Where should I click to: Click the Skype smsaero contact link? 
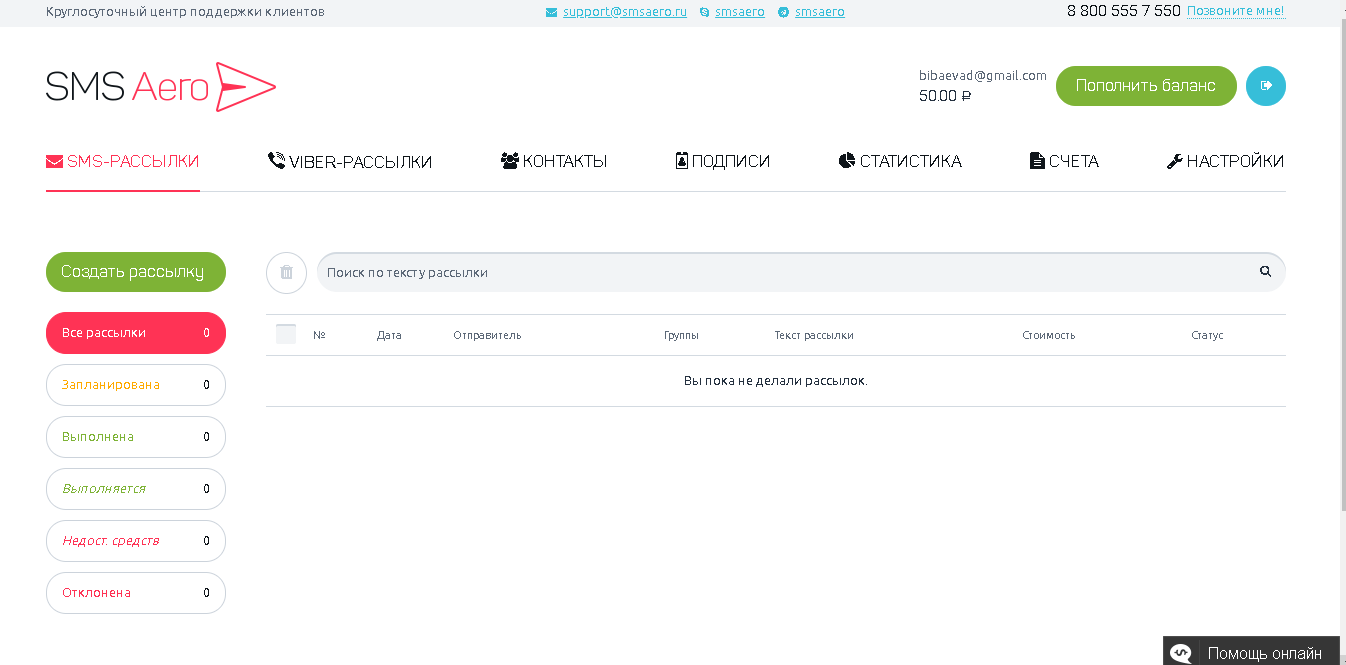click(x=739, y=12)
